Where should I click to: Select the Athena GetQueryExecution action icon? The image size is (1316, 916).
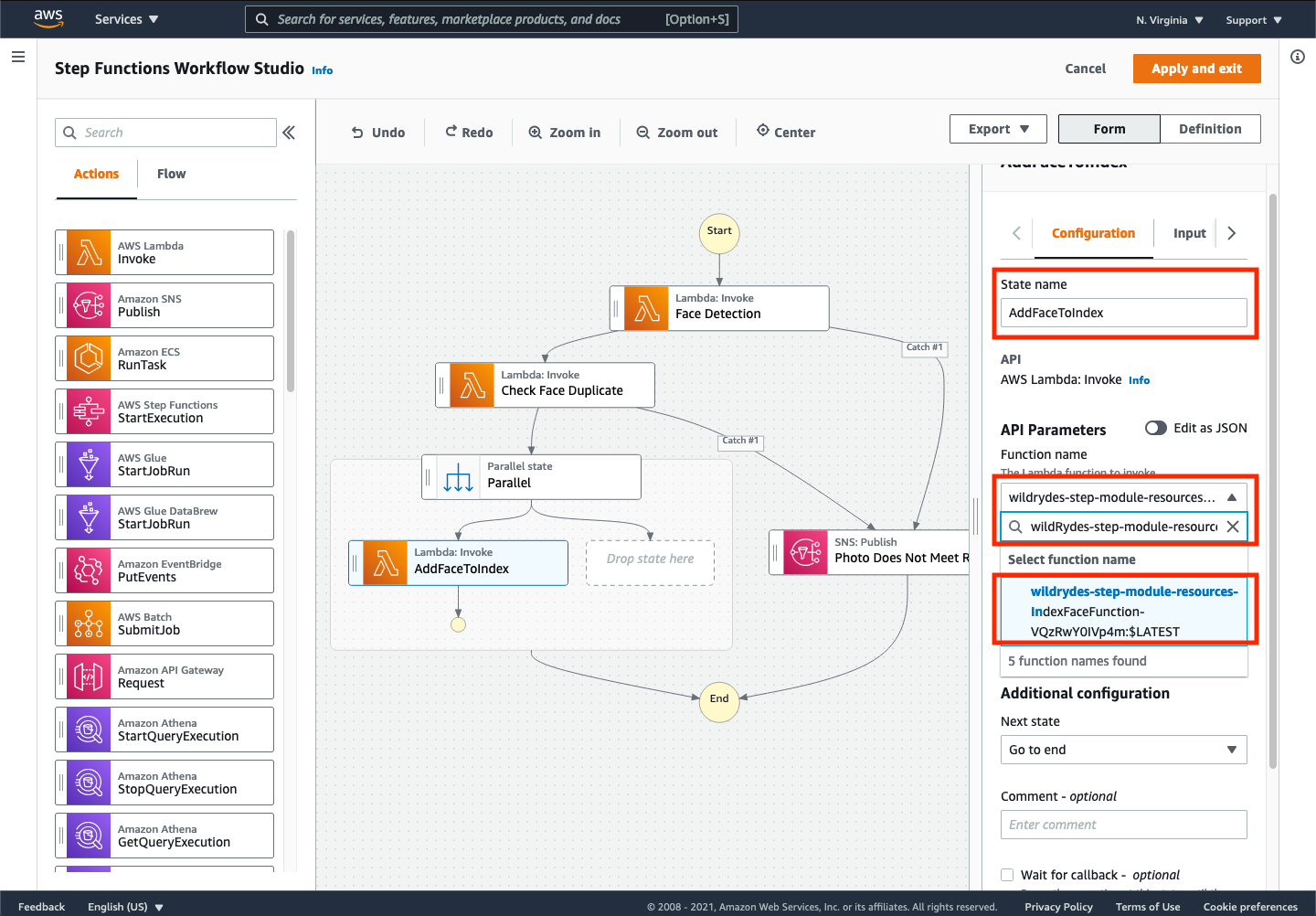point(89,836)
